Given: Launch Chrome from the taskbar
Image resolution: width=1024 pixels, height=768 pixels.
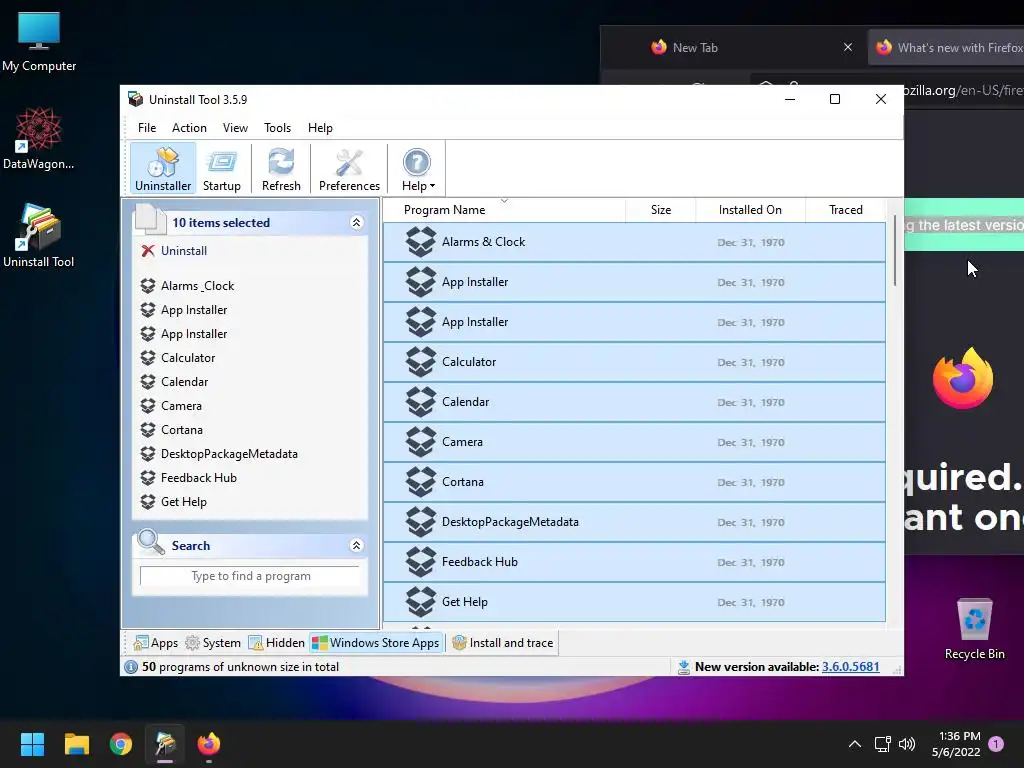Looking at the screenshot, I should [121, 744].
